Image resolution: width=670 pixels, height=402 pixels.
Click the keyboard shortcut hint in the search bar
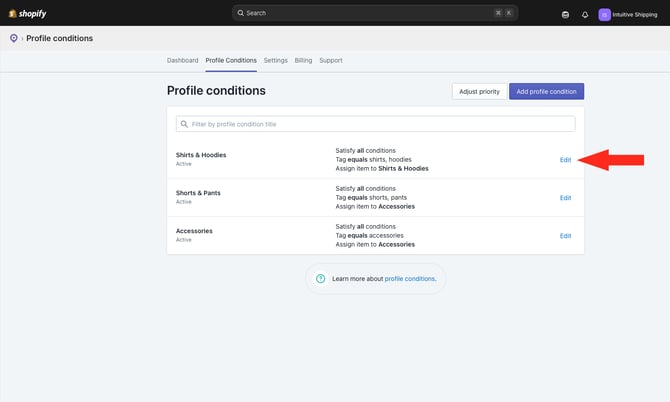pyautogui.click(x=503, y=13)
